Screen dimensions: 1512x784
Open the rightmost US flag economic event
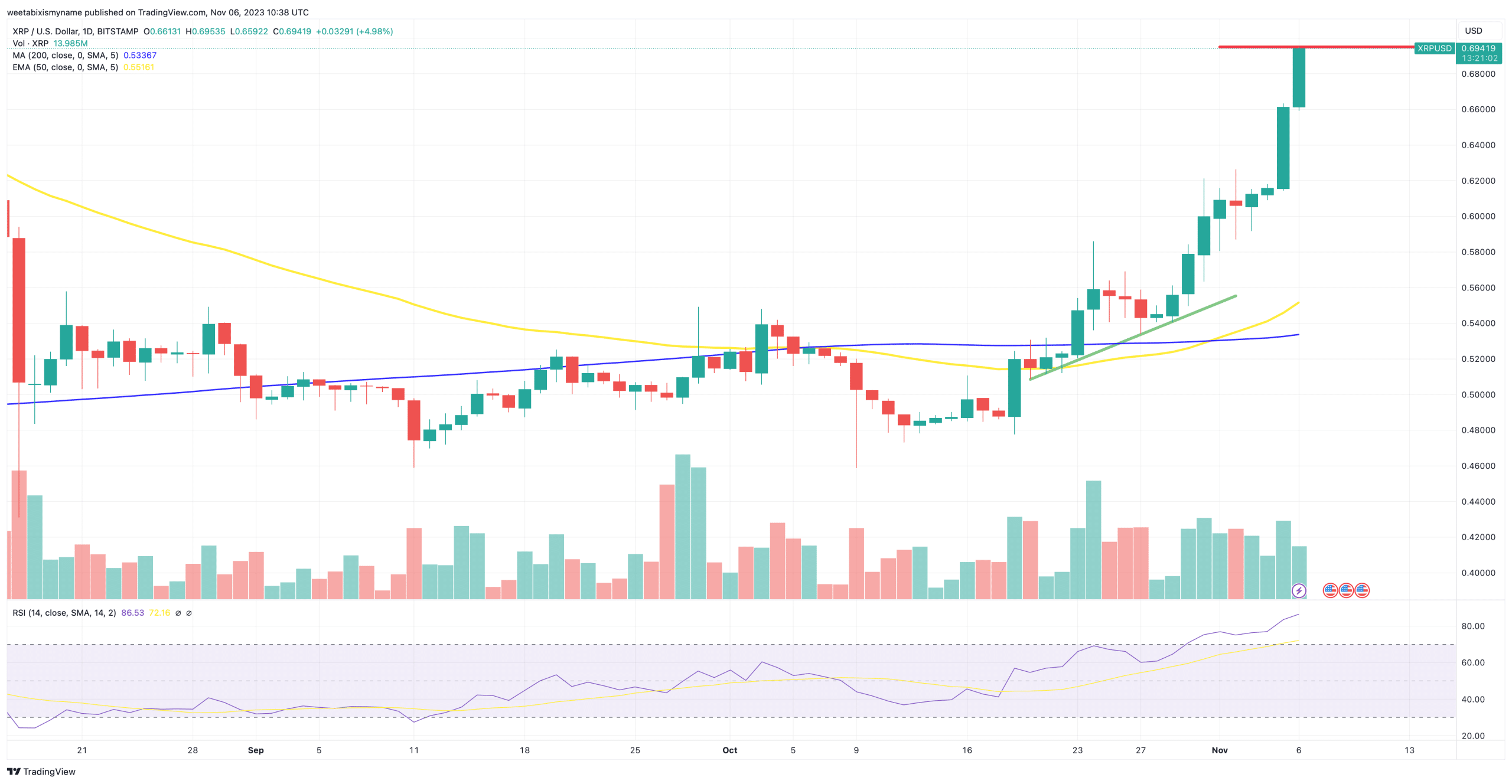1361,590
